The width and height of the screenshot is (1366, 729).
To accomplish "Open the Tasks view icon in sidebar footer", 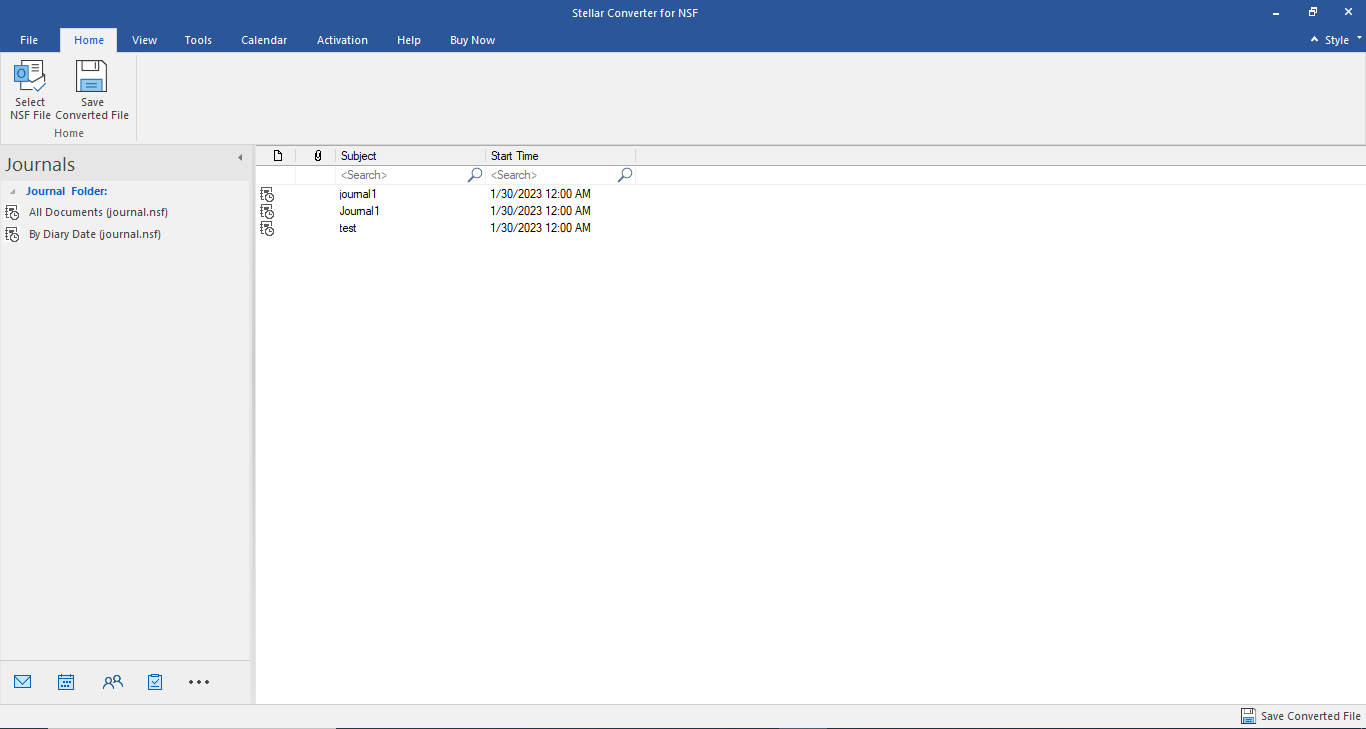I will coord(155,682).
